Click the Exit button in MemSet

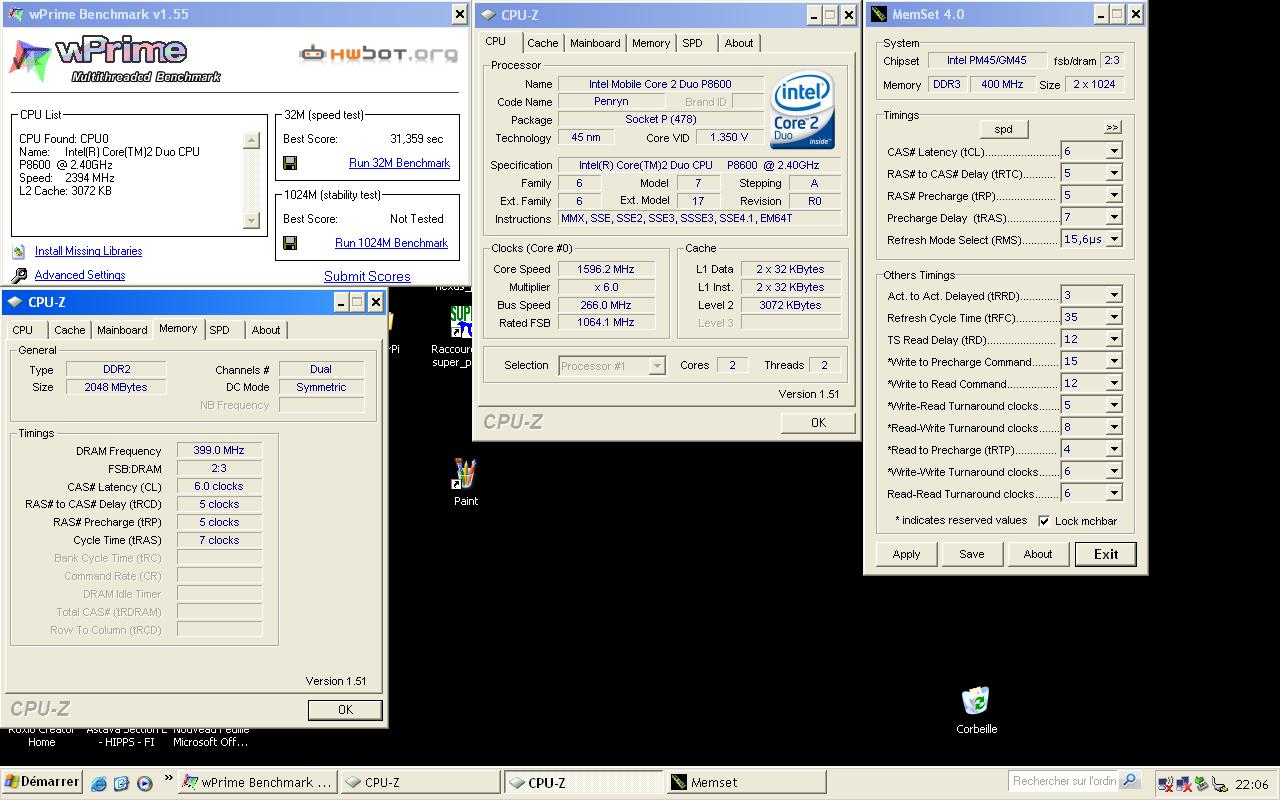1106,554
